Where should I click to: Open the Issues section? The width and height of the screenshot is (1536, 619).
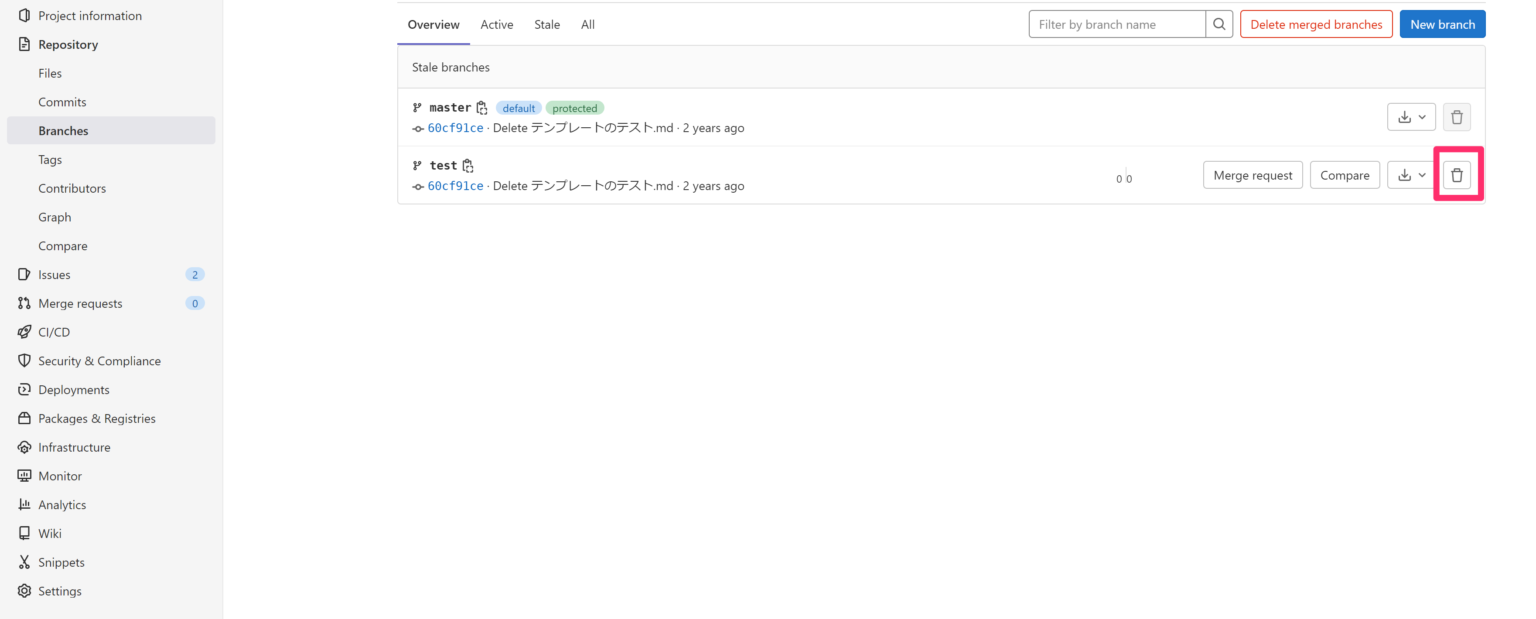52,274
